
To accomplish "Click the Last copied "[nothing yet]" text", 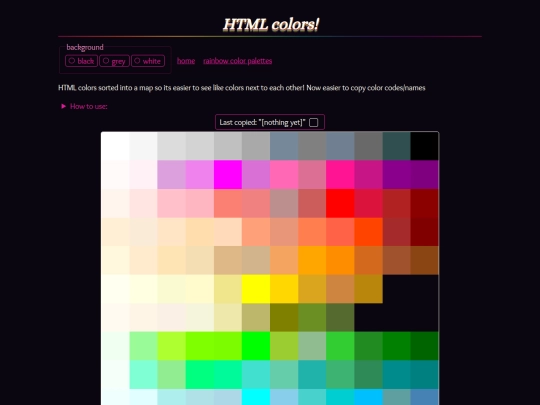I will (262, 122).
